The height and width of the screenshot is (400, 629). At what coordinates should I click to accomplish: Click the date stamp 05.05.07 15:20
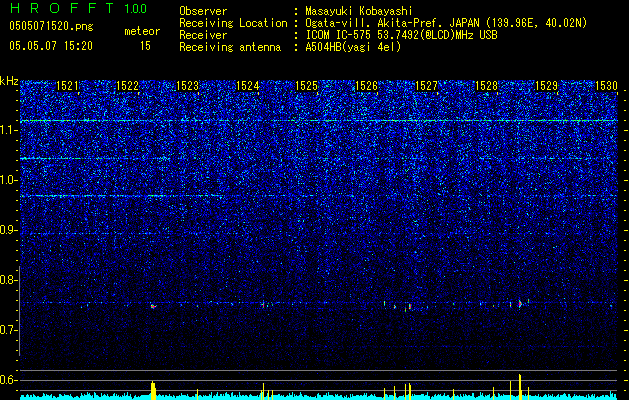point(51,46)
